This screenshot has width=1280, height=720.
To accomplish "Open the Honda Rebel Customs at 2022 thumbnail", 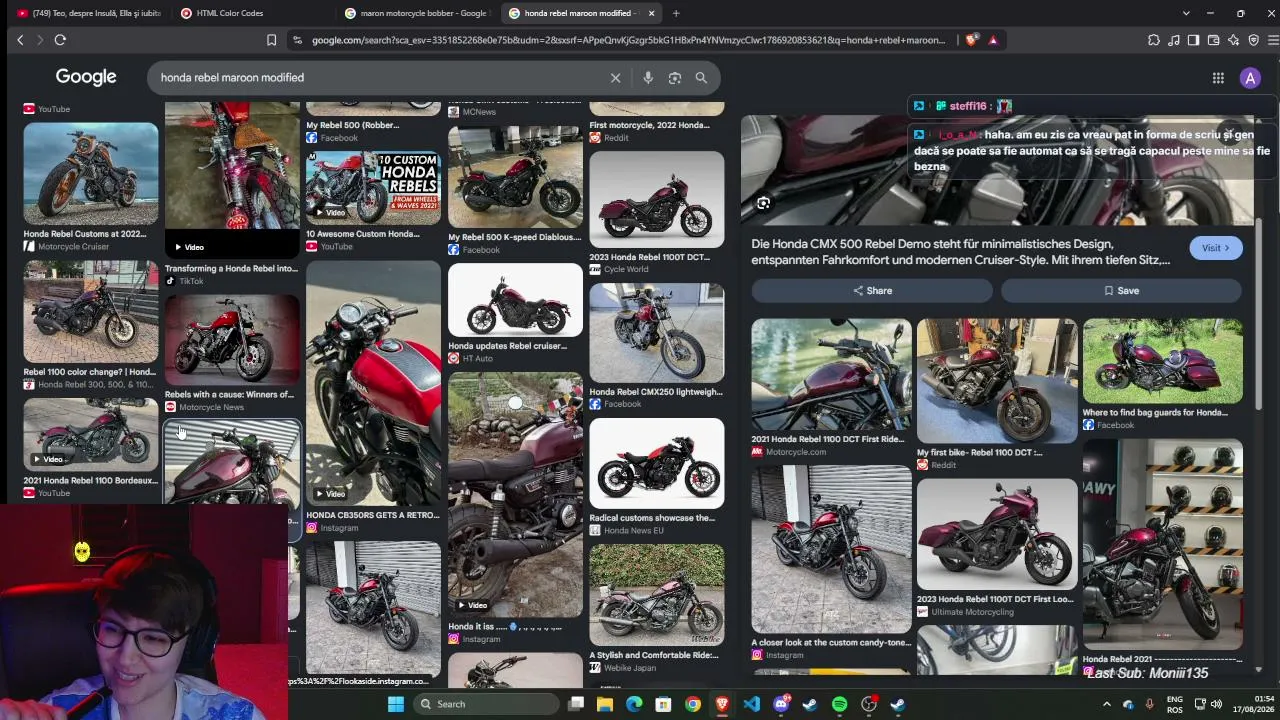I will click(x=91, y=174).
